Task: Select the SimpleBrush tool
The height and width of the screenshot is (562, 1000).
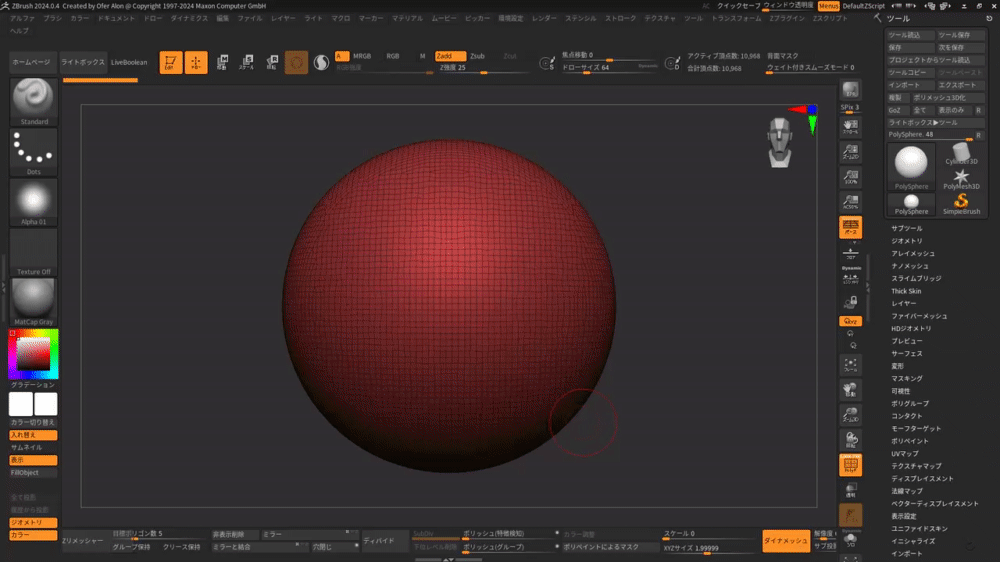Action: tap(961, 204)
